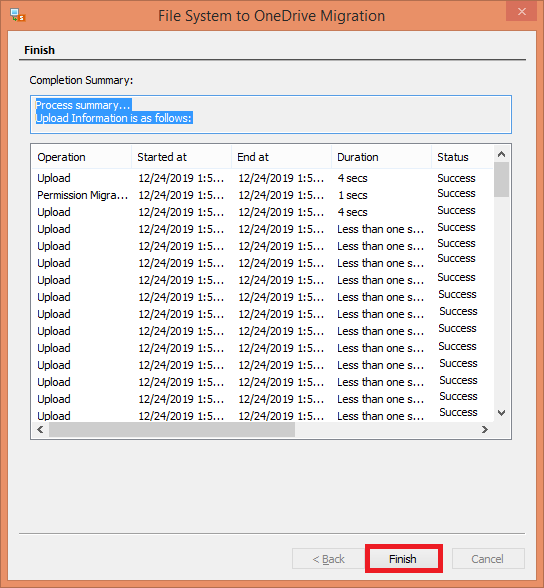Click 'Upload Information is as follows:' line

[x=114, y=118]
